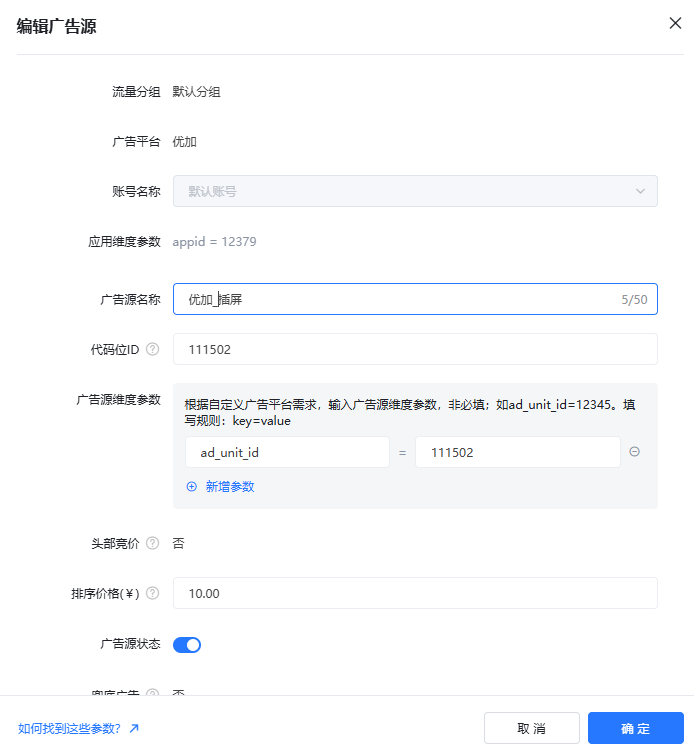Click the plus icon for 新增参数
This screenshot has width=694, height=754.
tap(192, 486)
